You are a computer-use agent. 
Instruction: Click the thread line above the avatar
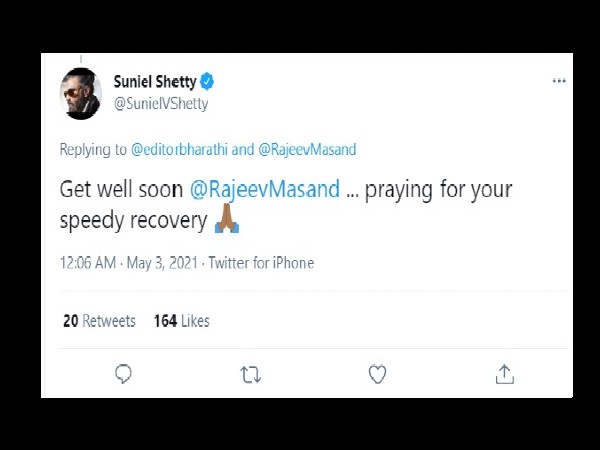[x=81, y=59]
